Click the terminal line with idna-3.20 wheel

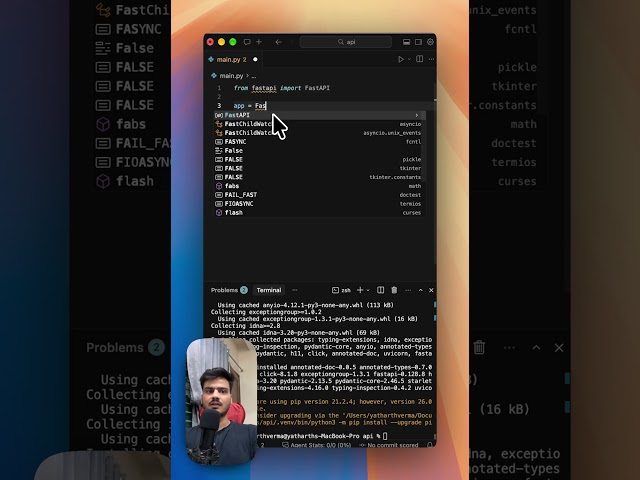click(x=298, y=333)
